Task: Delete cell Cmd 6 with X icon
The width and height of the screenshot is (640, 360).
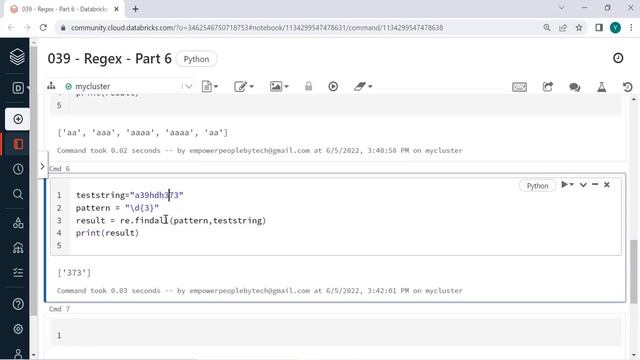Action: [607, 185]
